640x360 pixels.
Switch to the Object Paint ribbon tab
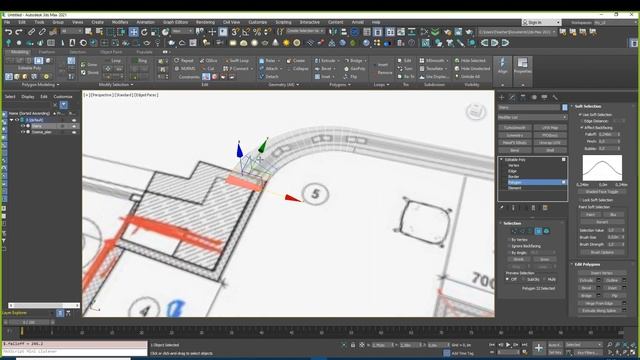(111, 52)
